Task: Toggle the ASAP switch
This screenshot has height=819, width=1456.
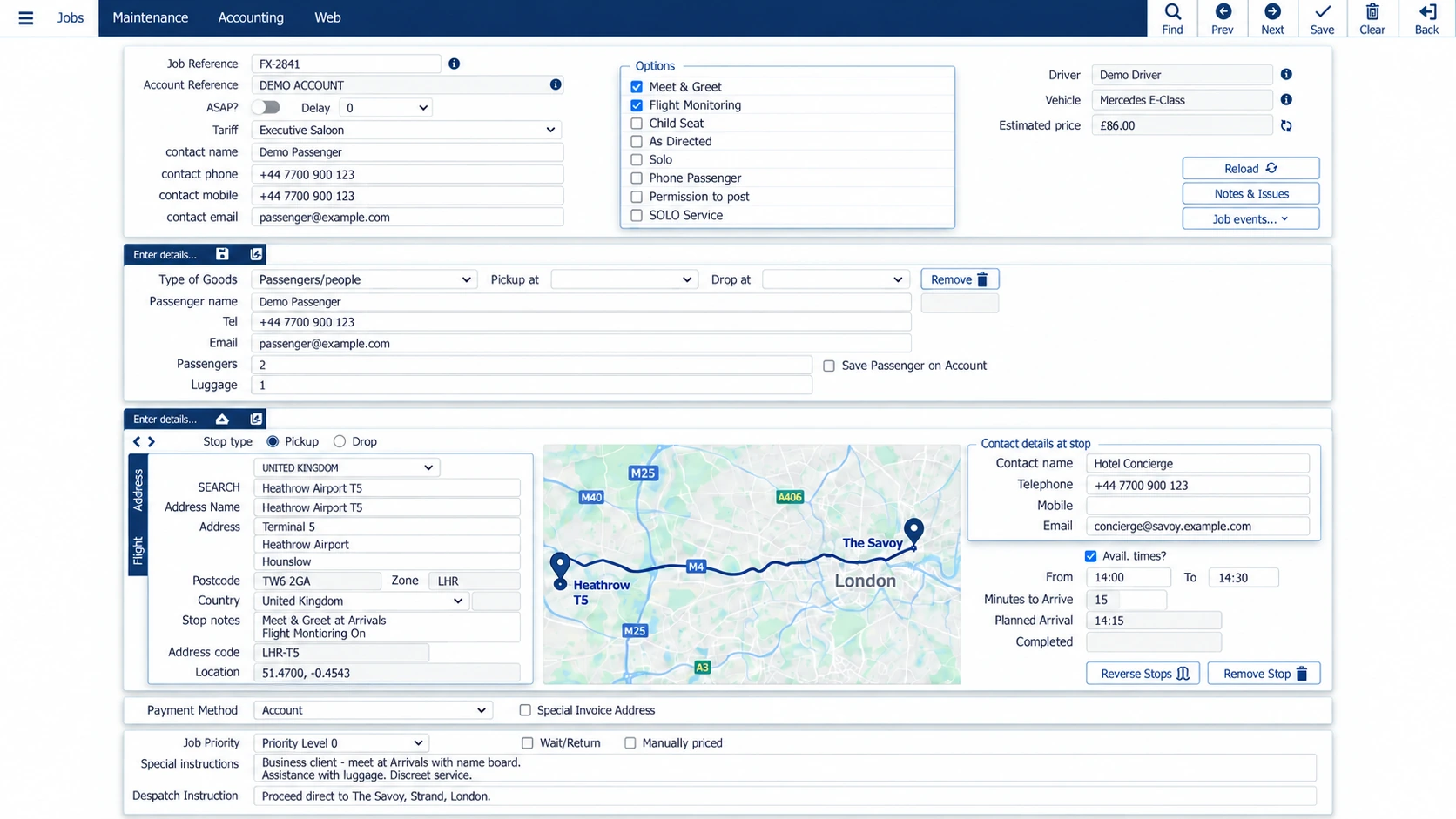Action: click(x=266, y=107)
